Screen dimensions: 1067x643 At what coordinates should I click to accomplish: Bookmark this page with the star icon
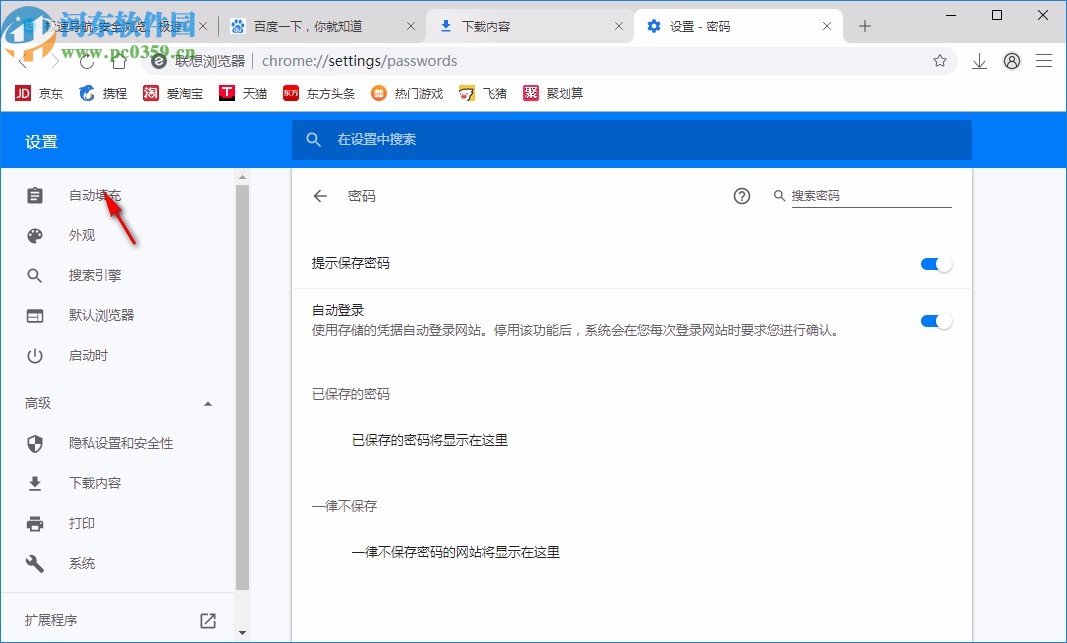tap(940, 61)
